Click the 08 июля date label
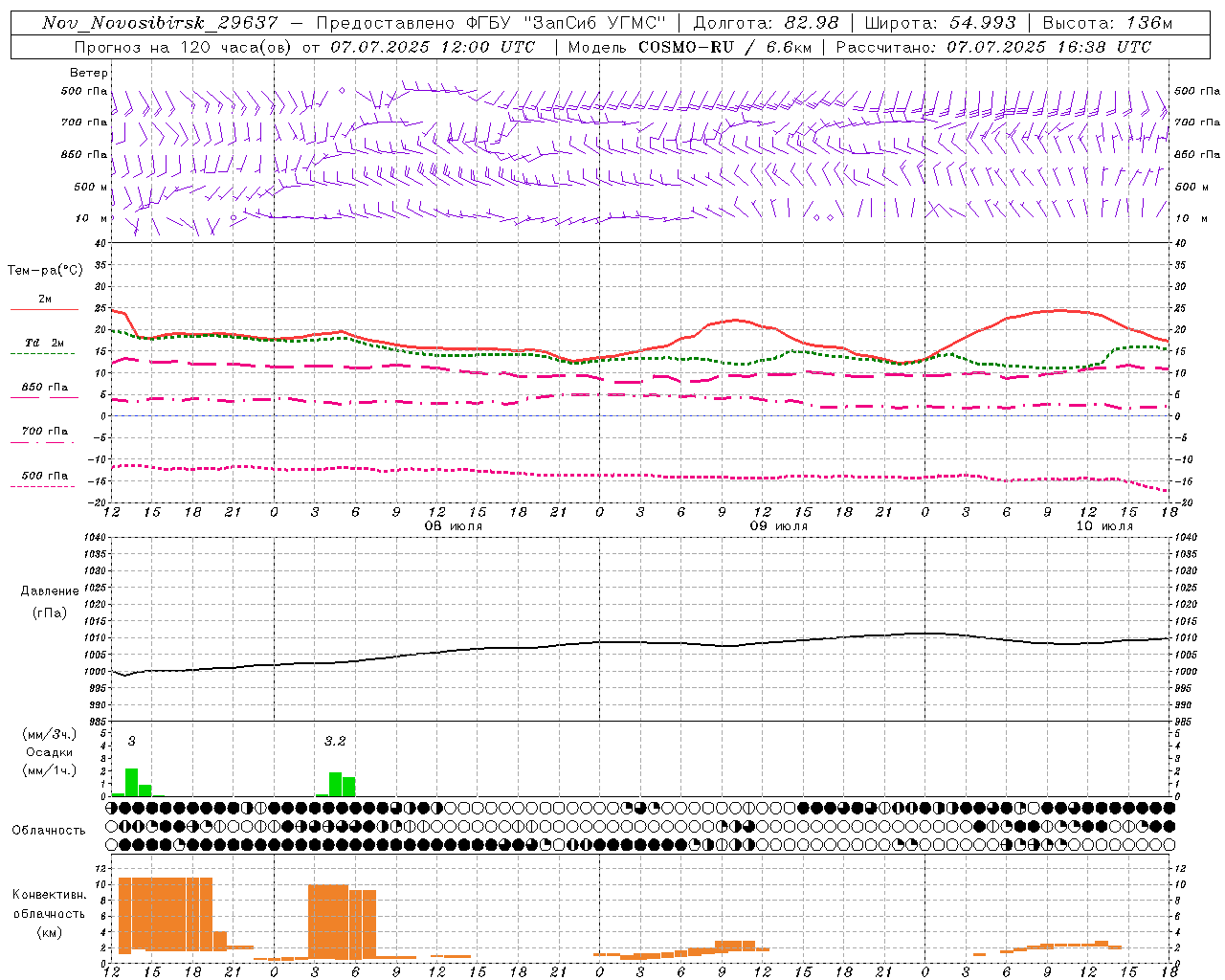The image size is (1225, 980). 455,526
